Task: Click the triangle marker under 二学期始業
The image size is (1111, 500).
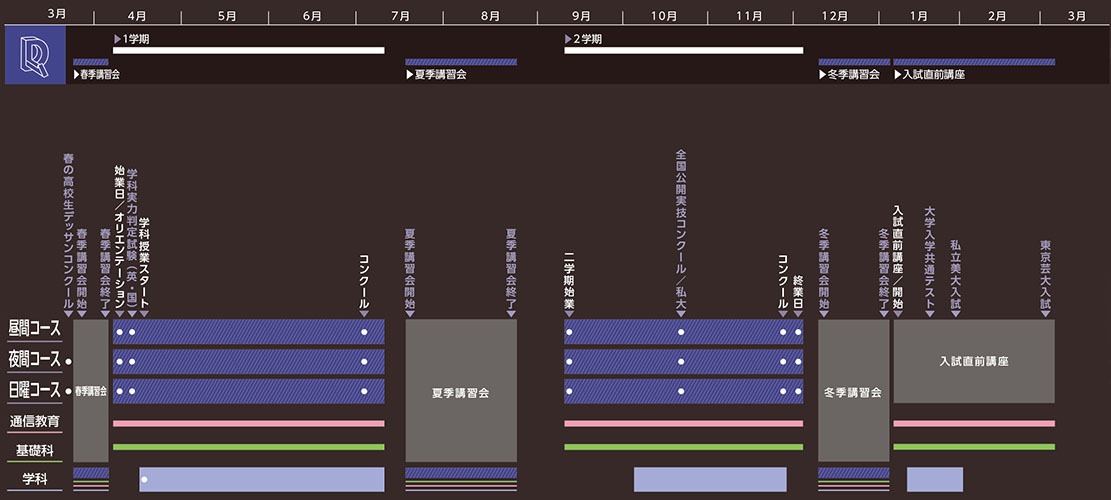Action: coord(569,313)
